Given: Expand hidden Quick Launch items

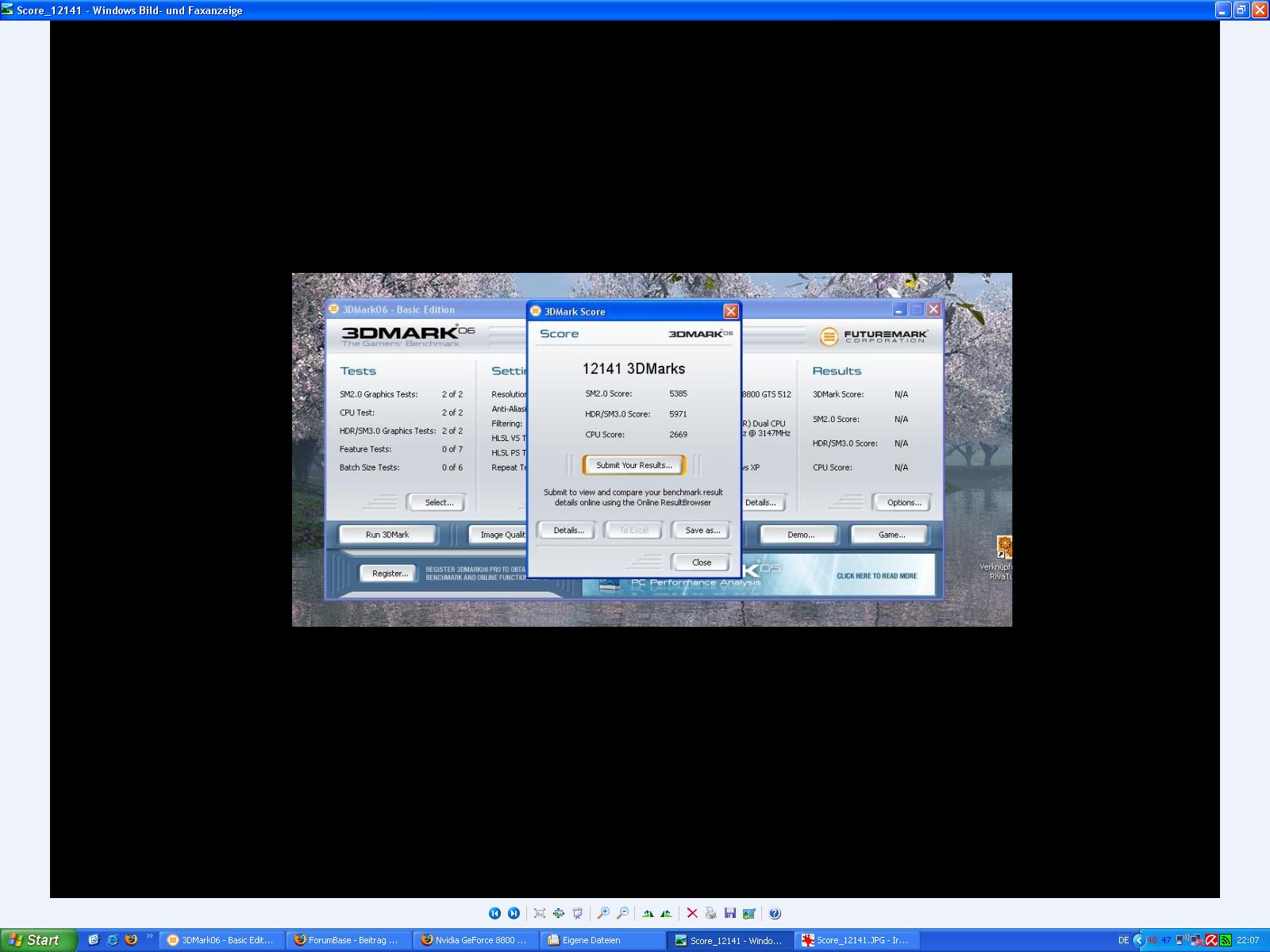Looking at the screenshot, I should pos(149,937).
